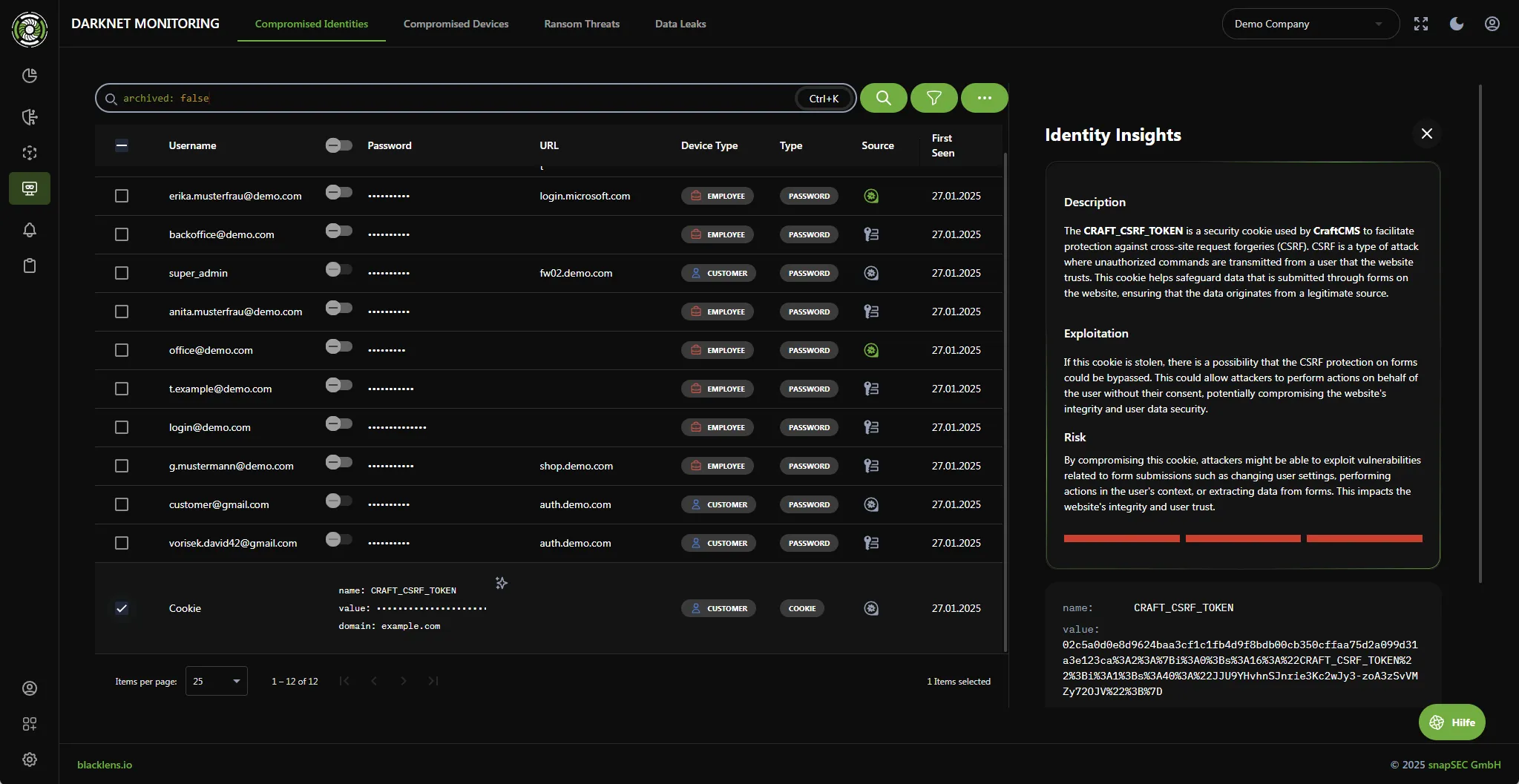
Task: Click the first red risk bar segment
Action: point(1121,538)
